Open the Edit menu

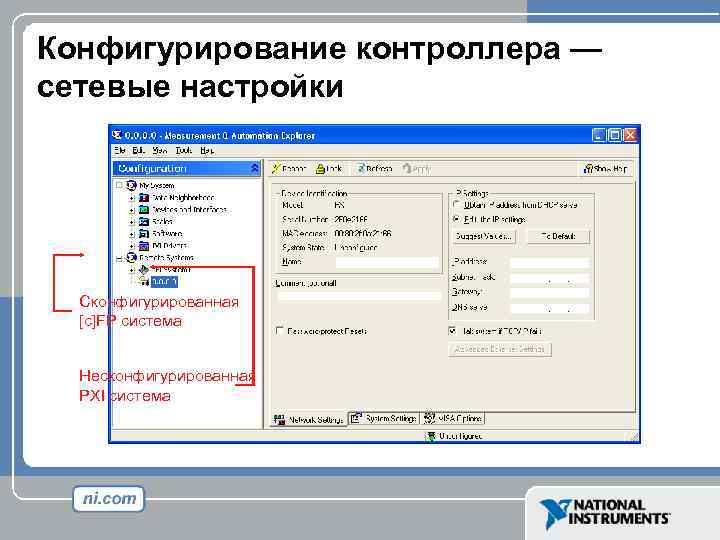(138, 150)
